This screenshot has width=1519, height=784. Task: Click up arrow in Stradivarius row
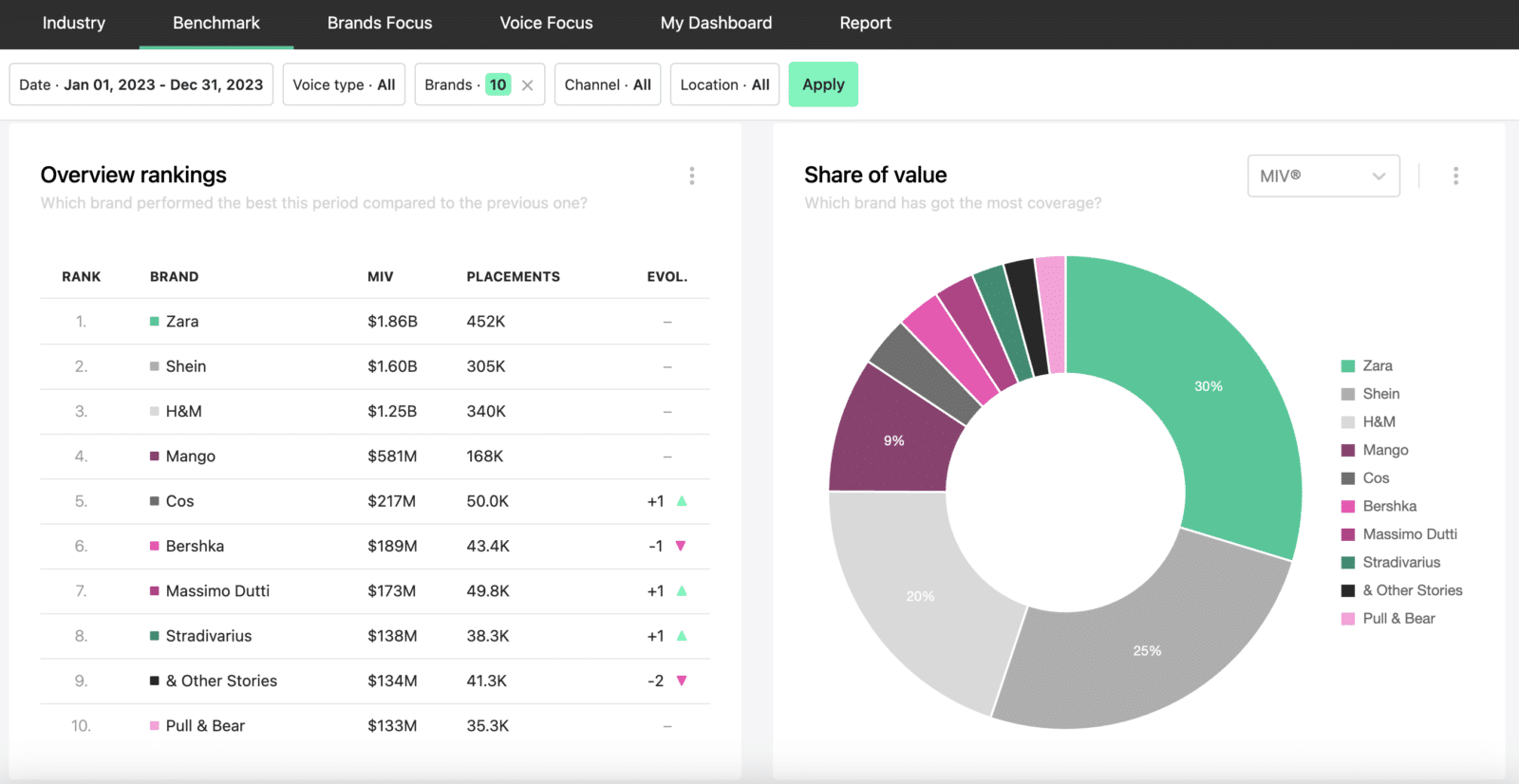(x=682, y=636)
